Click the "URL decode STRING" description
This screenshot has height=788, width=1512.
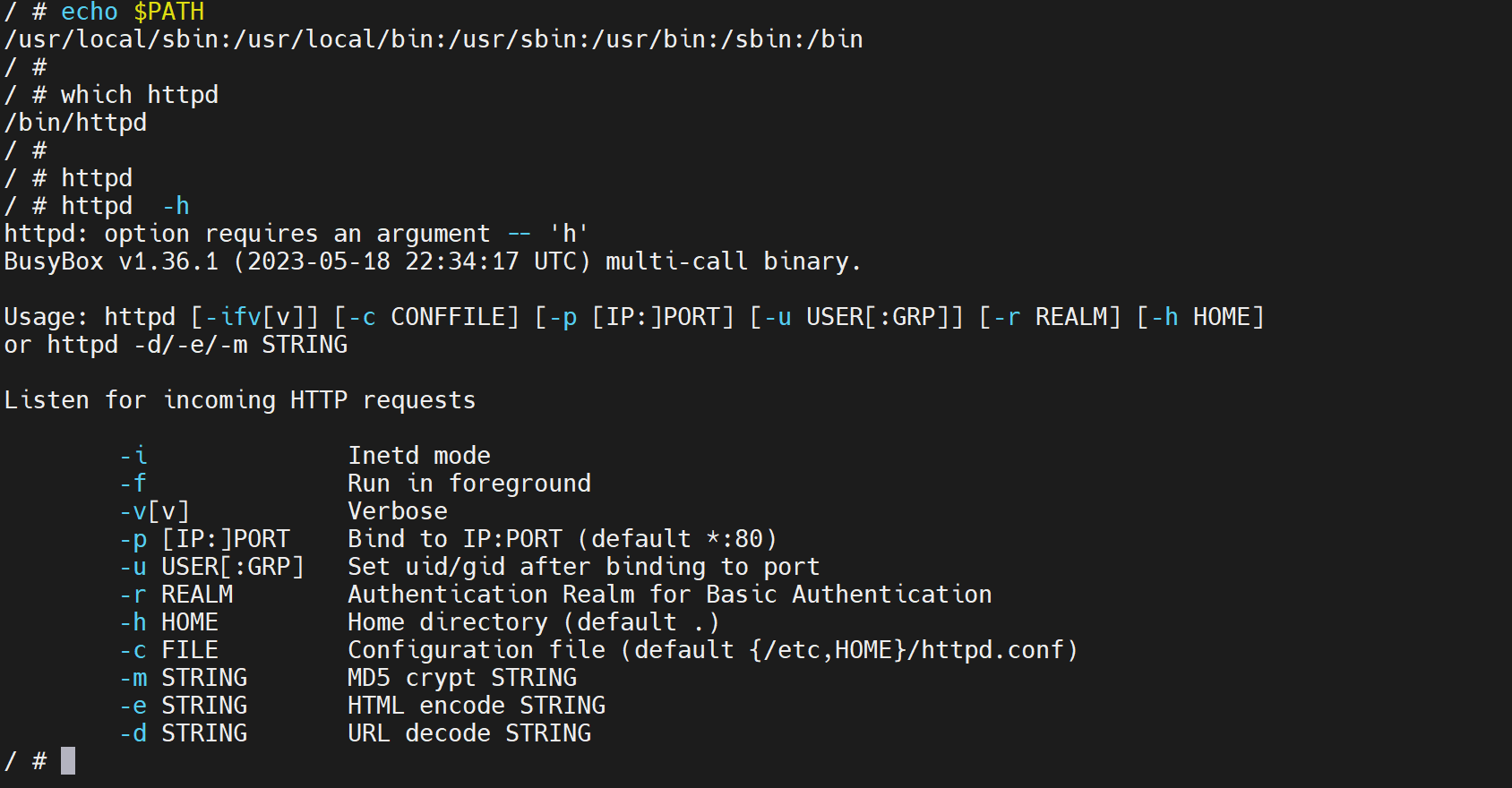tap(468, 733)
